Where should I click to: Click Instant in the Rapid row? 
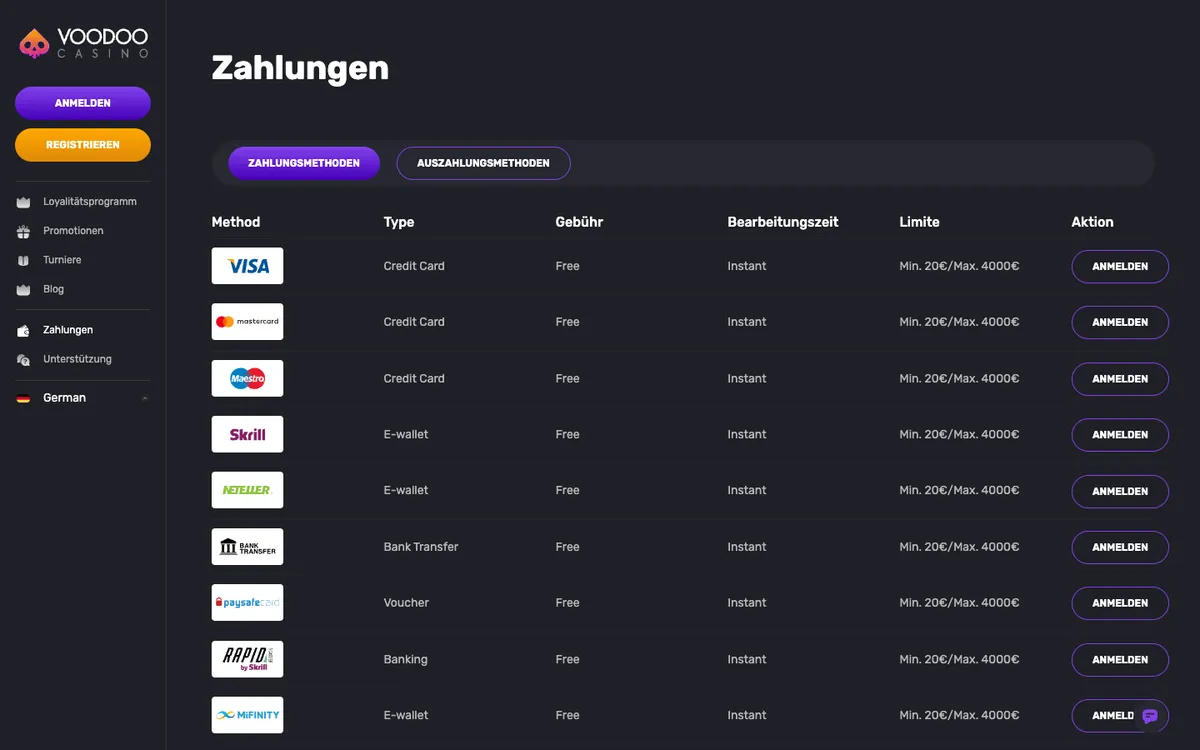pyautogui.click(x=747, y=659)
